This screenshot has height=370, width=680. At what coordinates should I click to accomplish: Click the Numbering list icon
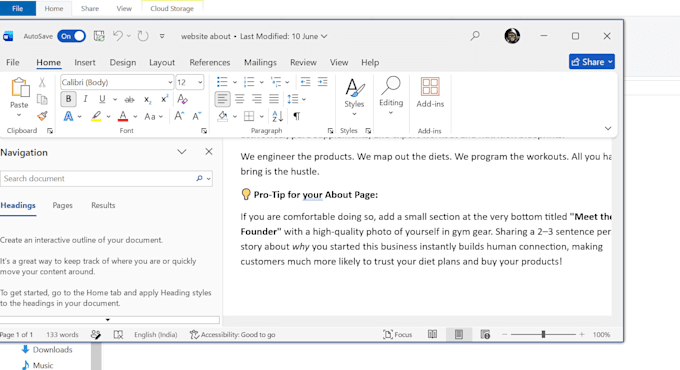coord(249,82)
